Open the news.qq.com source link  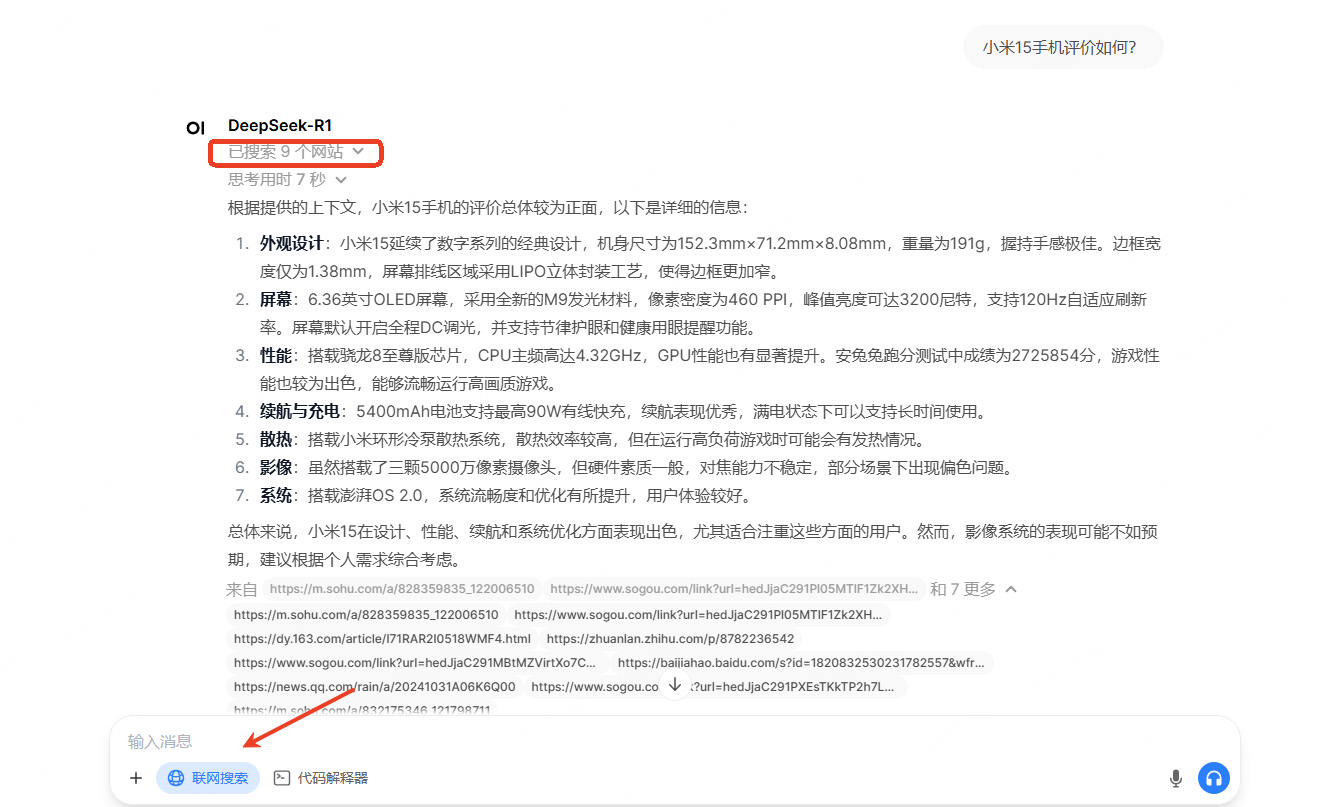[x=375, y=687]
